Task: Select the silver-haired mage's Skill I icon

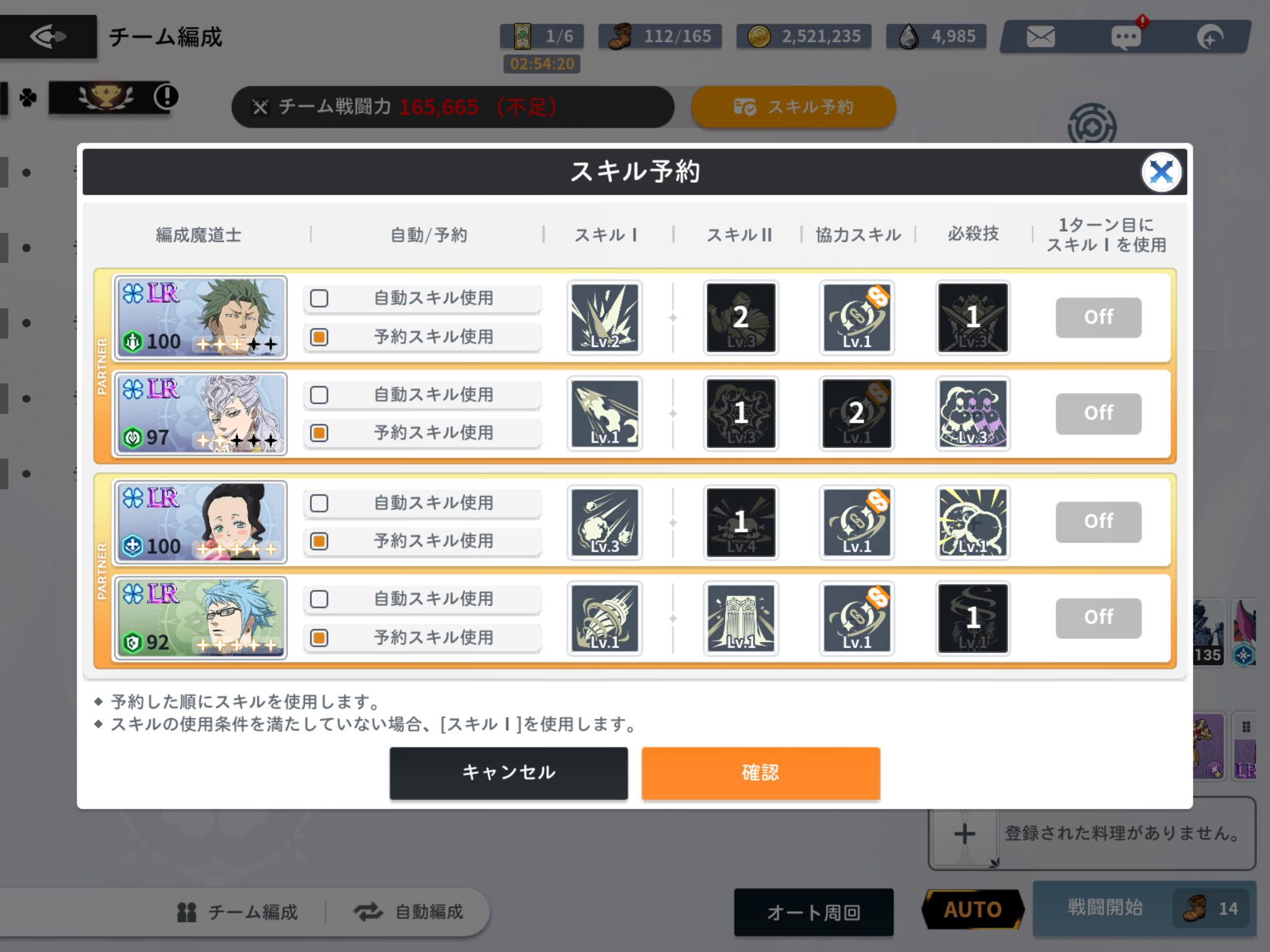Action: pos(605,413)
